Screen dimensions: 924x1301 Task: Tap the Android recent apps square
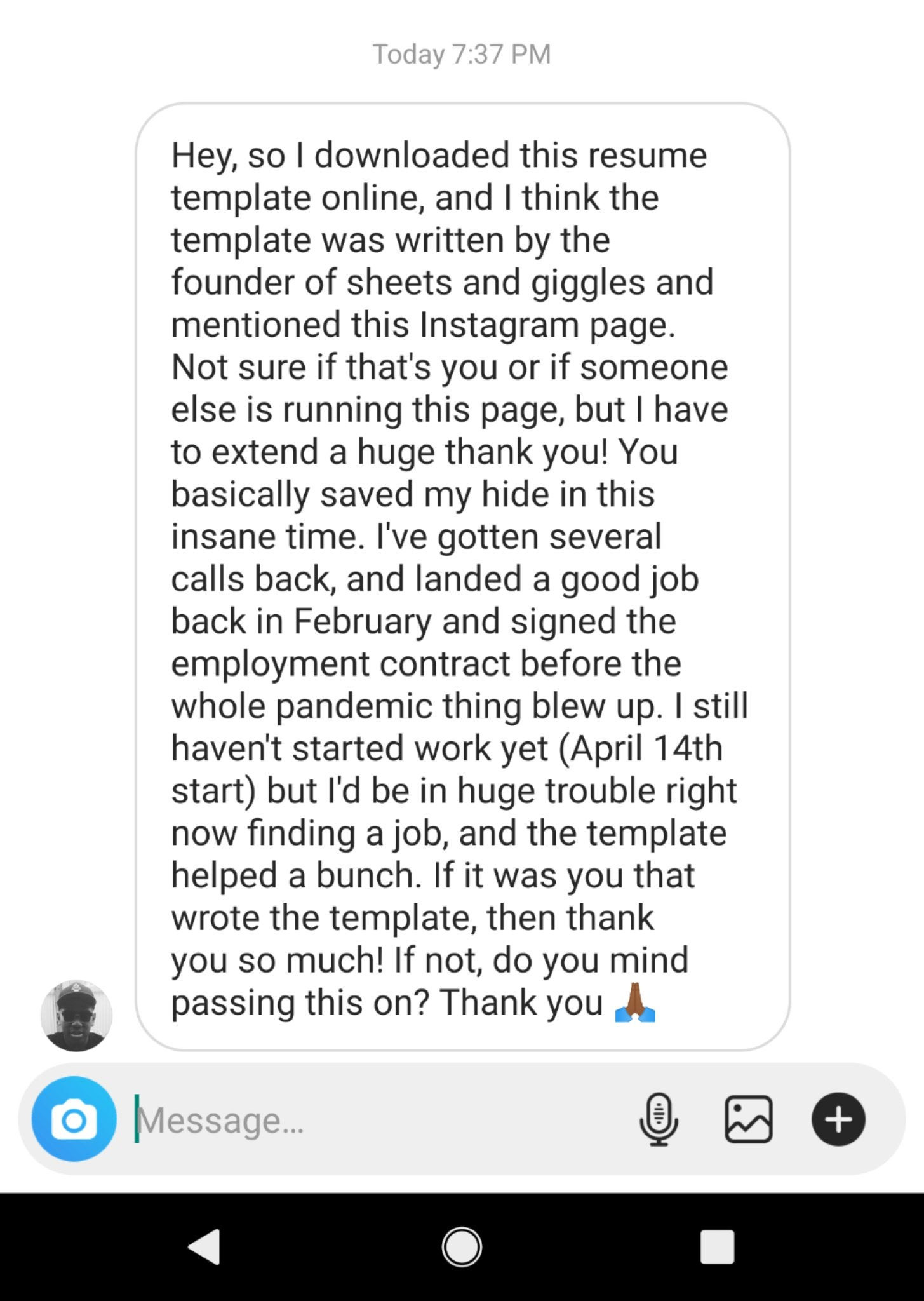coord(717,1246)
